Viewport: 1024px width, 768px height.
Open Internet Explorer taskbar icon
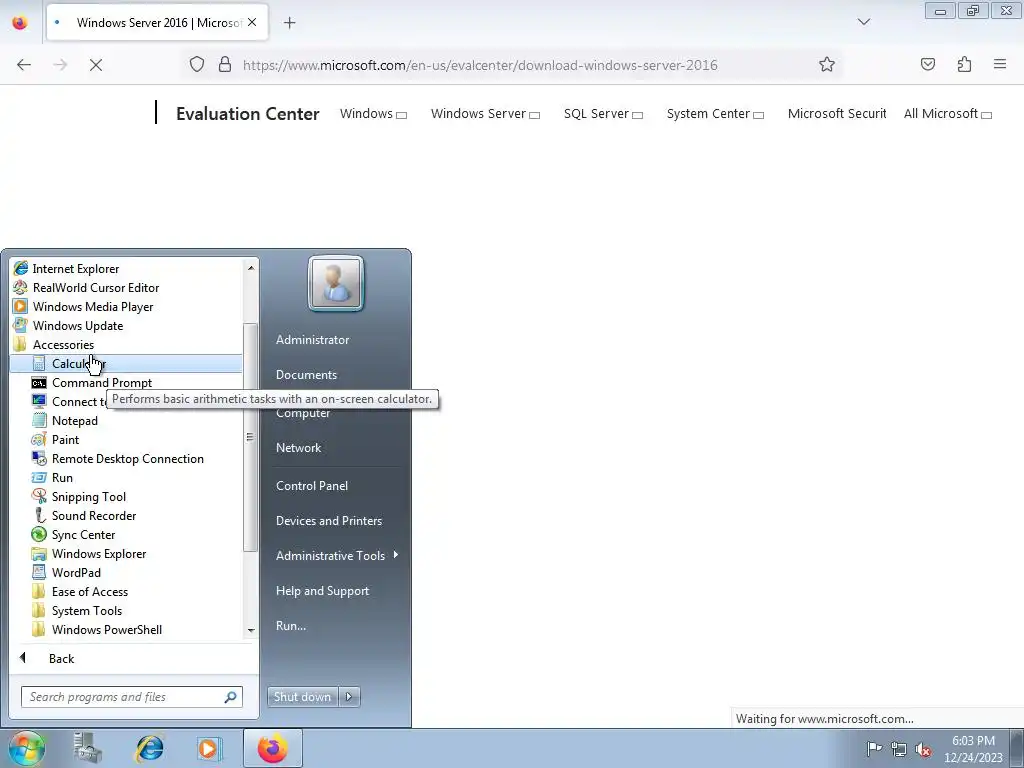click(150, 748)
